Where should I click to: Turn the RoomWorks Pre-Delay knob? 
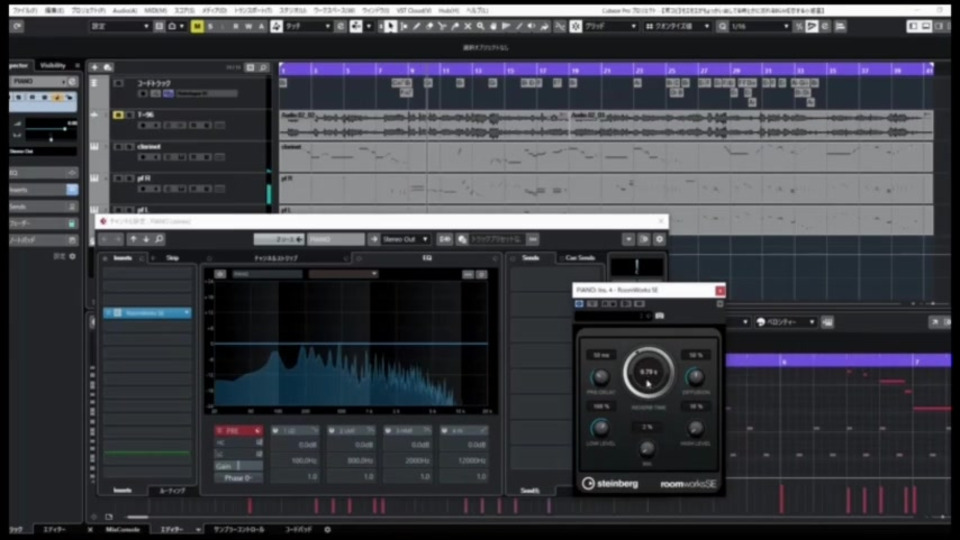tap(601, 377)
